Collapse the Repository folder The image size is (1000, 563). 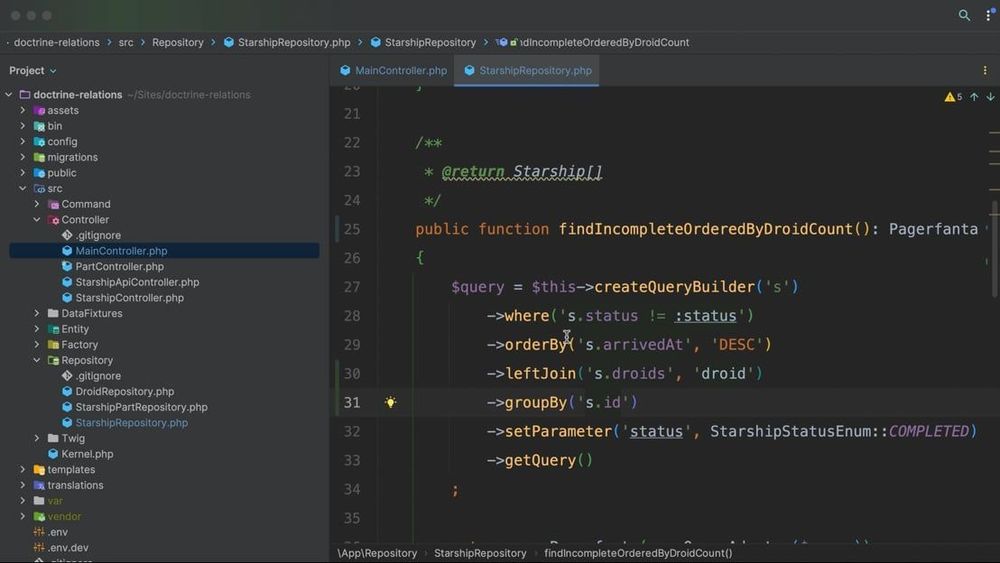[37, 360]
